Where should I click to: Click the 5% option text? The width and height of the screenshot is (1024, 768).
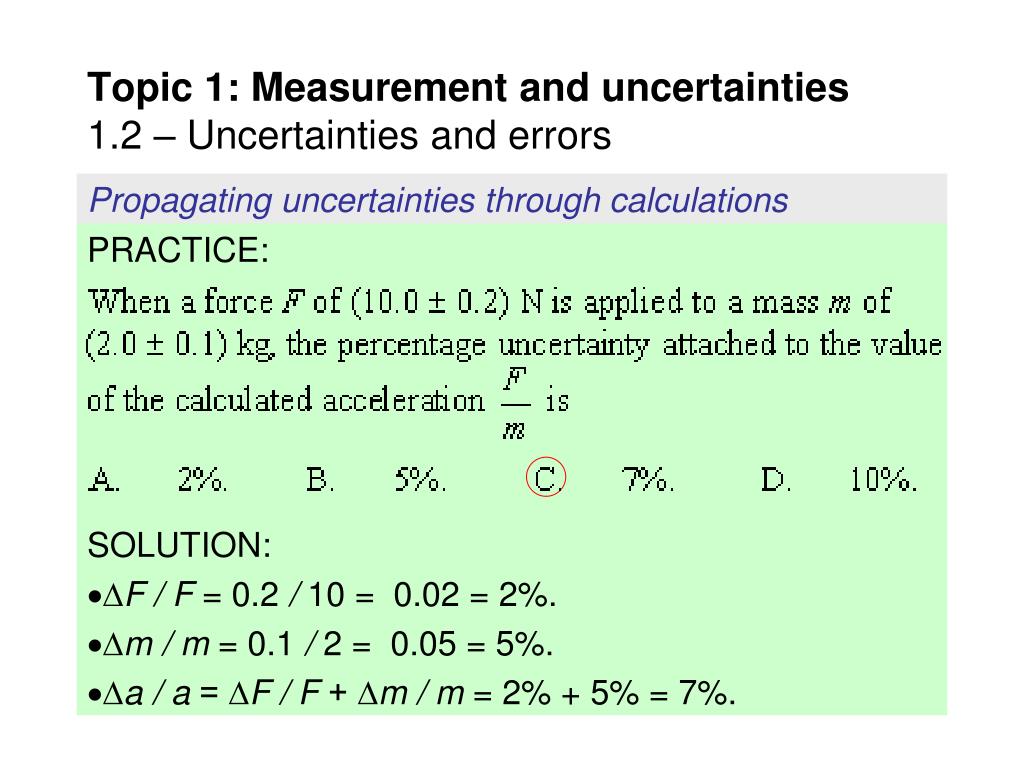(x=421, y=479)
